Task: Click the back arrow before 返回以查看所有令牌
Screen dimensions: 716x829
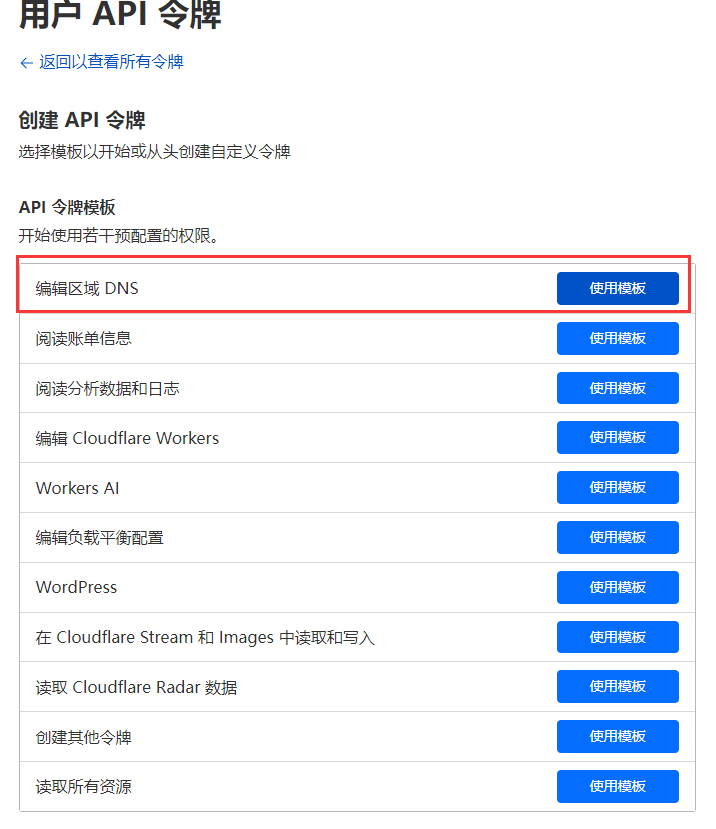Action: tap(25, 62)
